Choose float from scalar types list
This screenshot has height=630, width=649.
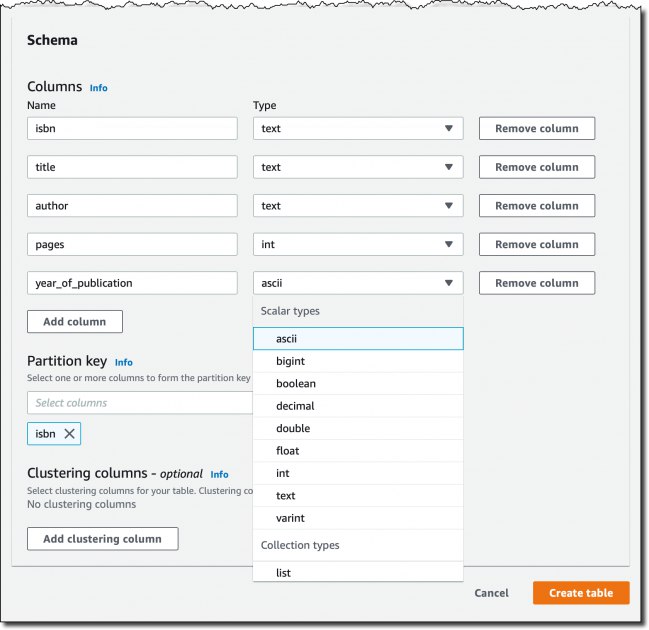coord(358,451)
